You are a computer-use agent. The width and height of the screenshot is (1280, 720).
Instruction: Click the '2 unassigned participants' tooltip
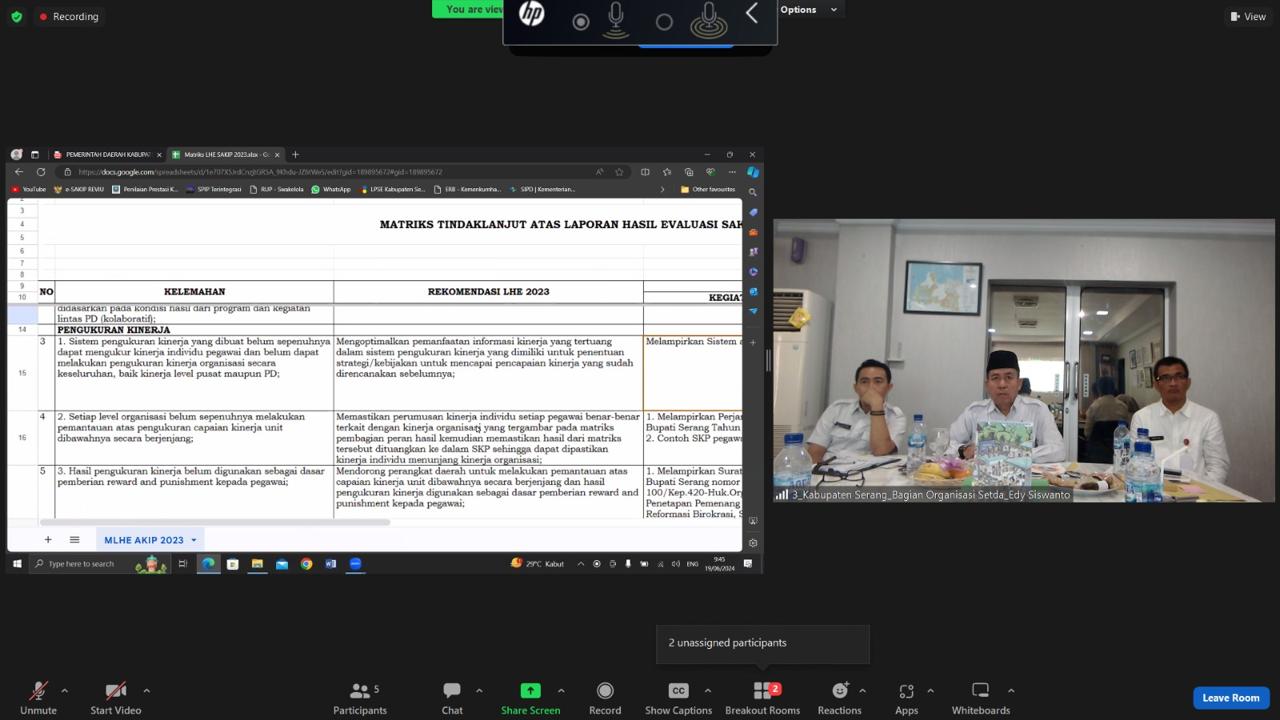[762, 643]
